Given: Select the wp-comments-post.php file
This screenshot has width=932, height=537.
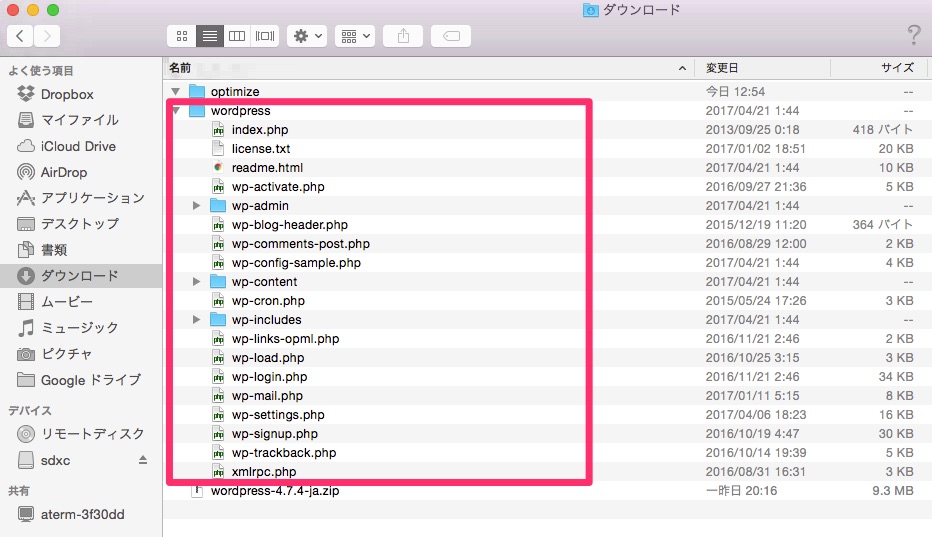Looking at the screenshot, I should pyautogui.click(x=300, y=244).
